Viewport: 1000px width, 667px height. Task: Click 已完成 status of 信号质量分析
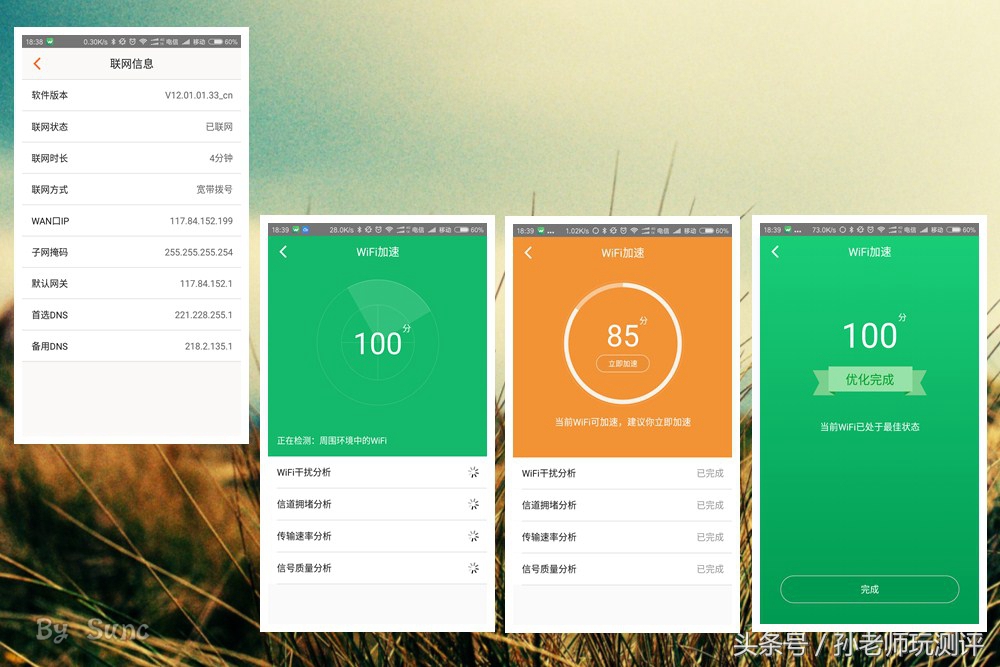710,569
